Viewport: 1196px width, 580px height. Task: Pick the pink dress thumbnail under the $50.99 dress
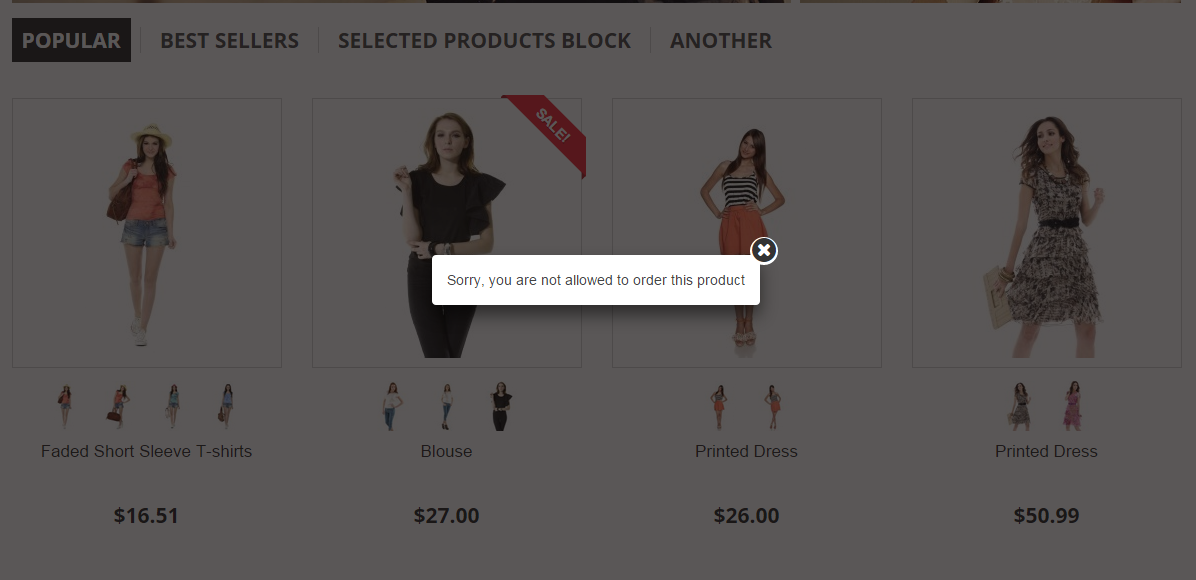pyautogui.click(x=1073, y=406)
